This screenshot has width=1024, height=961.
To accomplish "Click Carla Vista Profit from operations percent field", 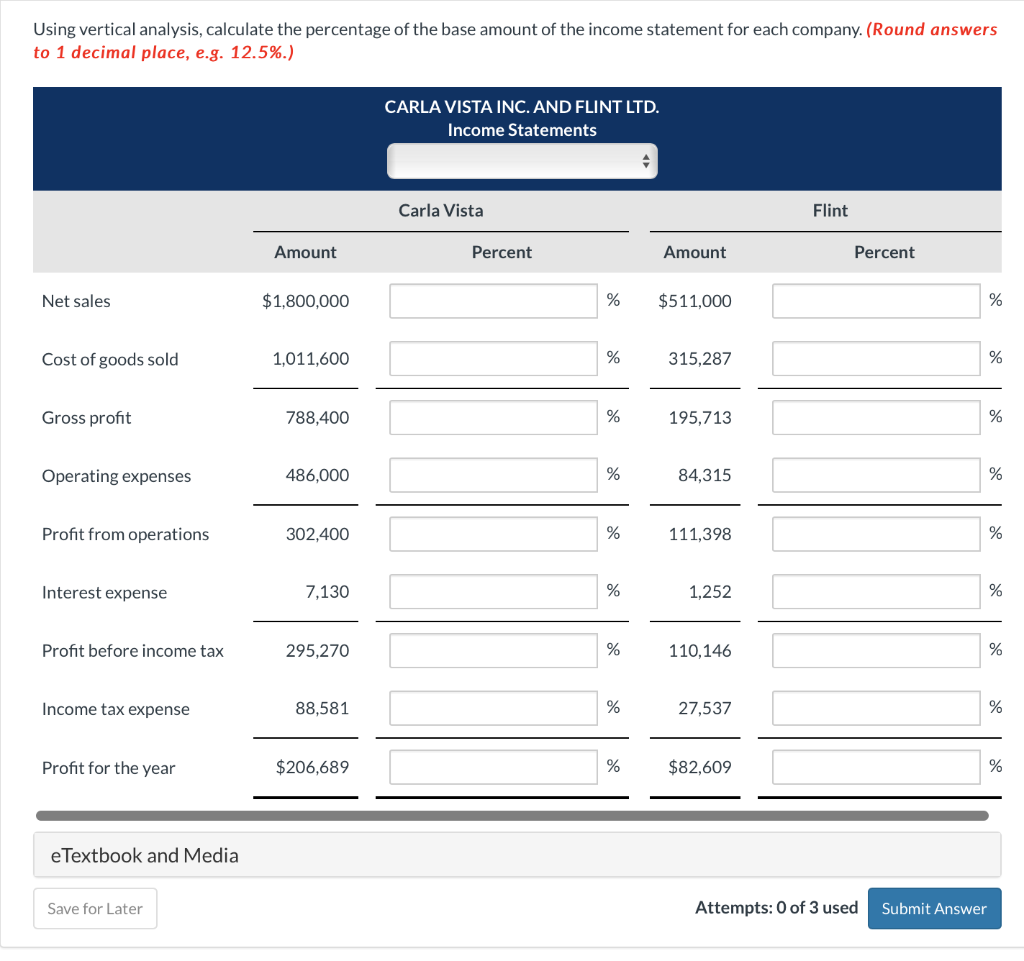I will pos(492,533).
